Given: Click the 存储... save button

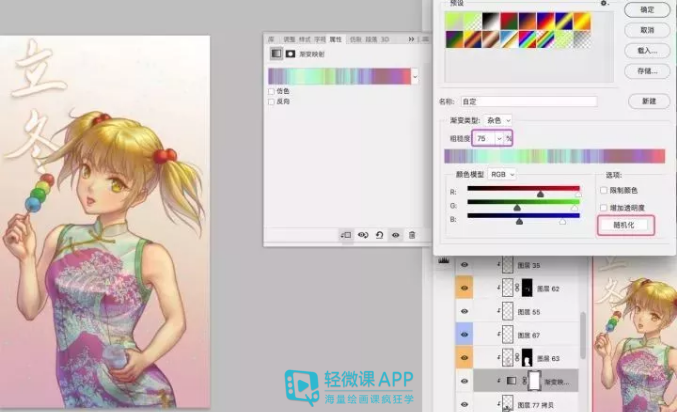Looking at the screenshot, I should (647, 71).
